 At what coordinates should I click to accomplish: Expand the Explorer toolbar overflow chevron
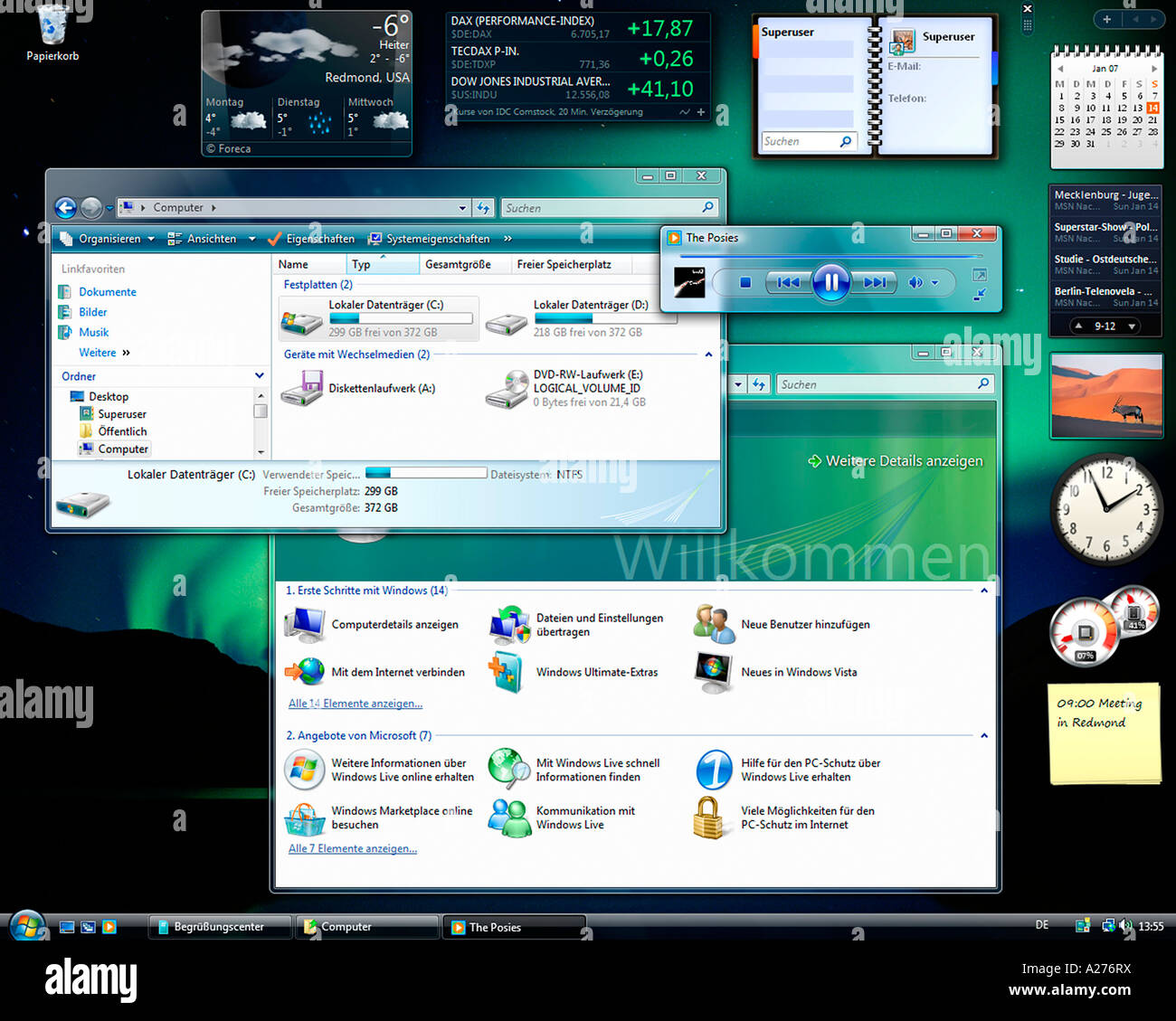507,239
